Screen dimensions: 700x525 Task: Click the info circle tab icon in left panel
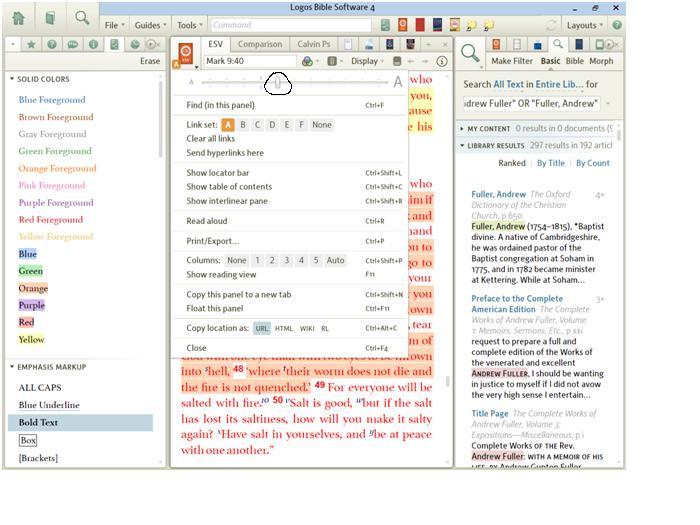[x=93, y=44]
